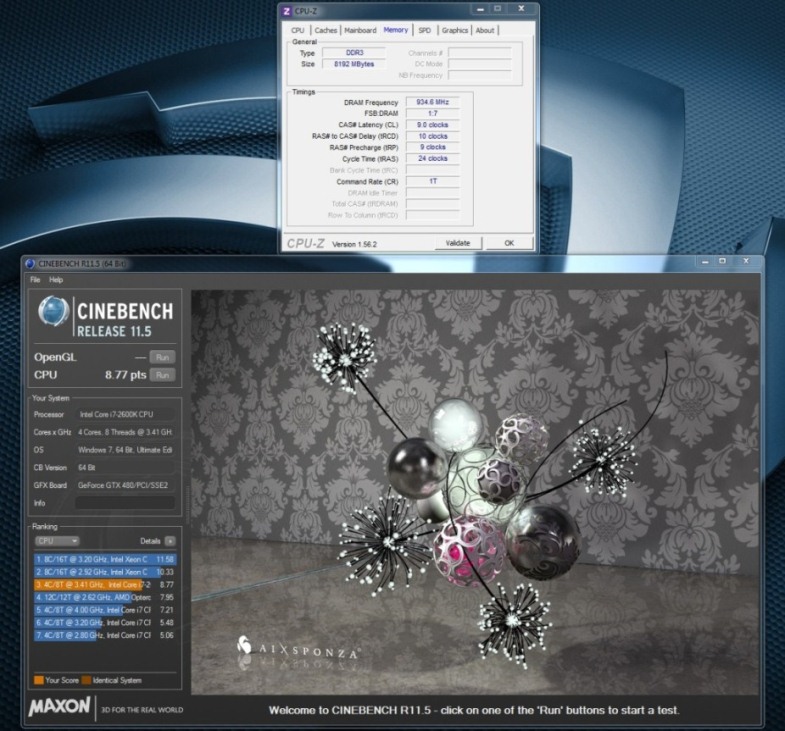Screen dimensions: 785x731
Task: Select ranking row 1 Xeon 3.20 GHz
Action: pyautogui.click(x=105, y=559)
